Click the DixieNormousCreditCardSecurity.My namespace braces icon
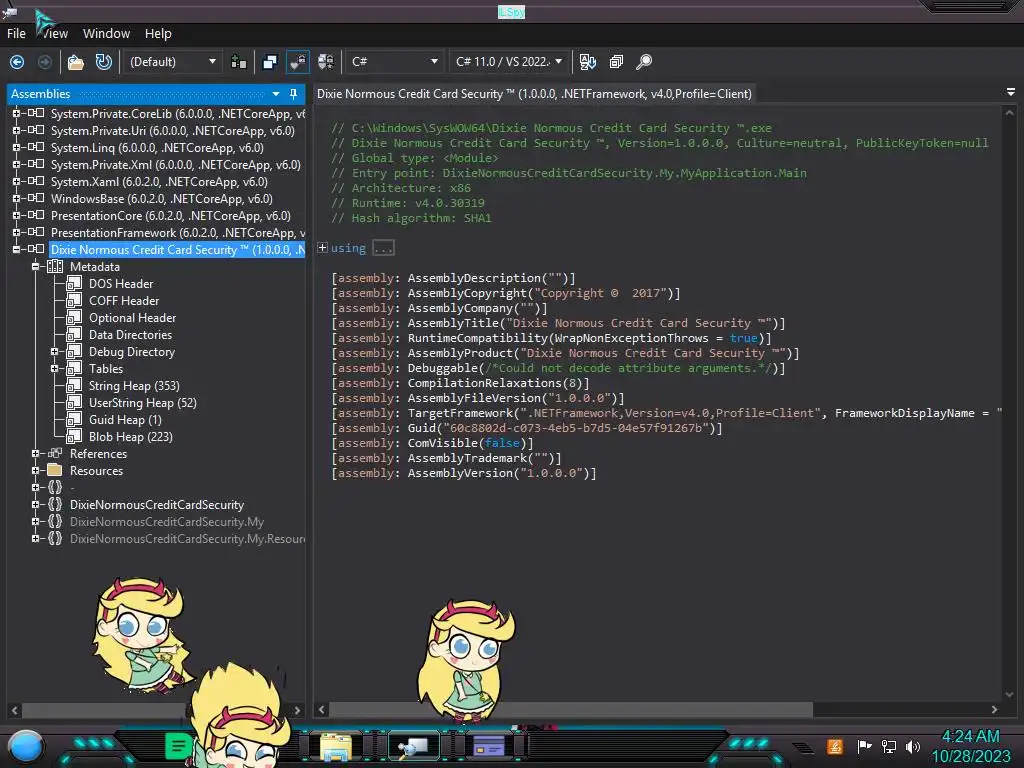Screen dimensions: 1024x768 [x=56, y=521]
